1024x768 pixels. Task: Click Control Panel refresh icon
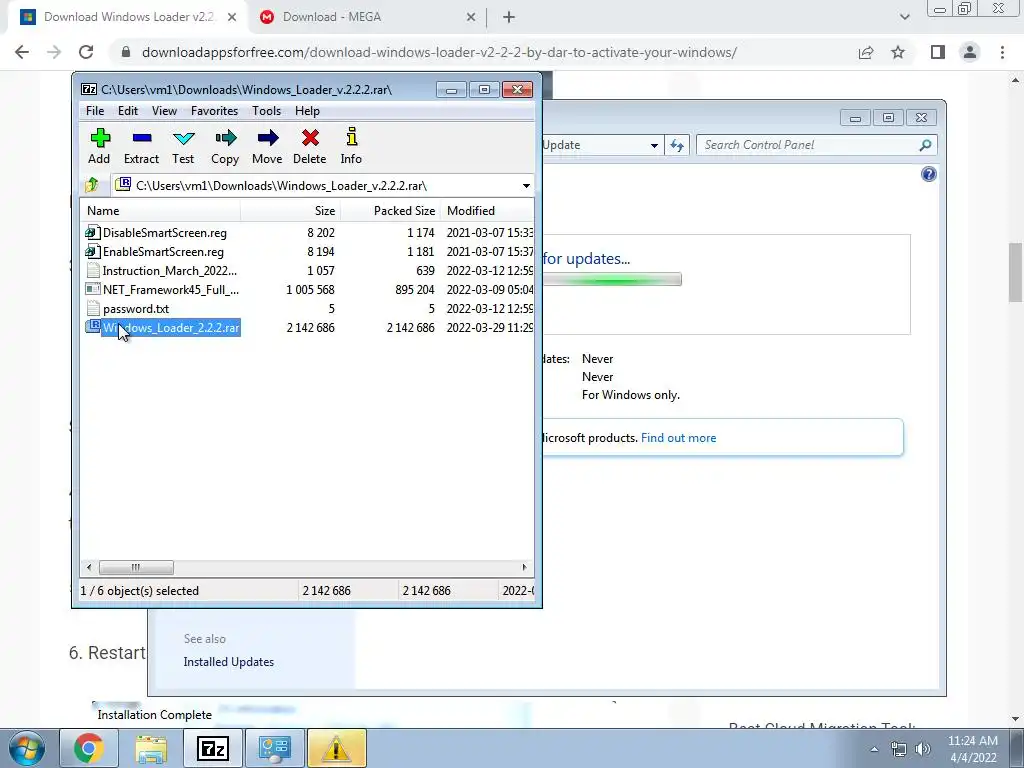[x=677, y=145]
